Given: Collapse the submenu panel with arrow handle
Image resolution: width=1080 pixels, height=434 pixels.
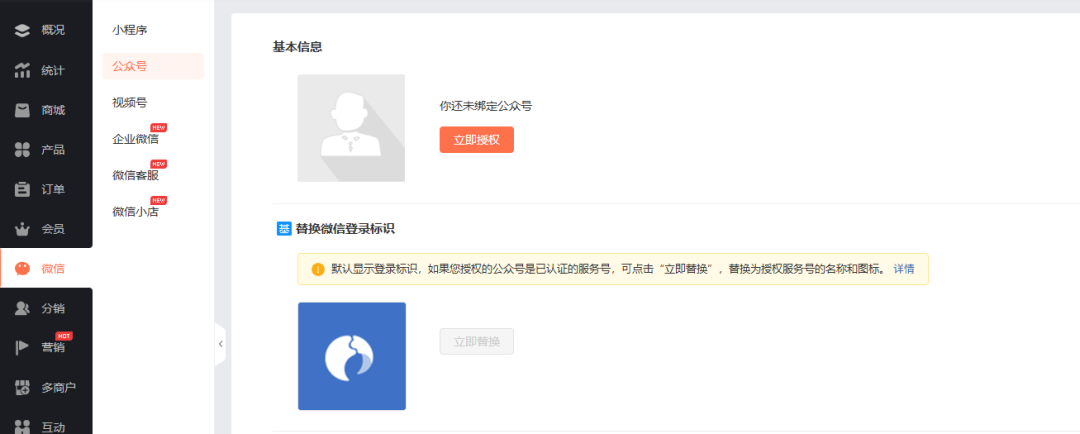Looking at the screenshot, I should pos(220,343).
